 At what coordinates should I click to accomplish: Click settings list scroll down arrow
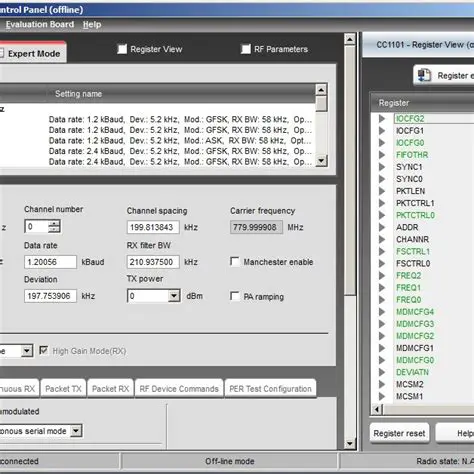pyautogui.click(x=321, y=161)
